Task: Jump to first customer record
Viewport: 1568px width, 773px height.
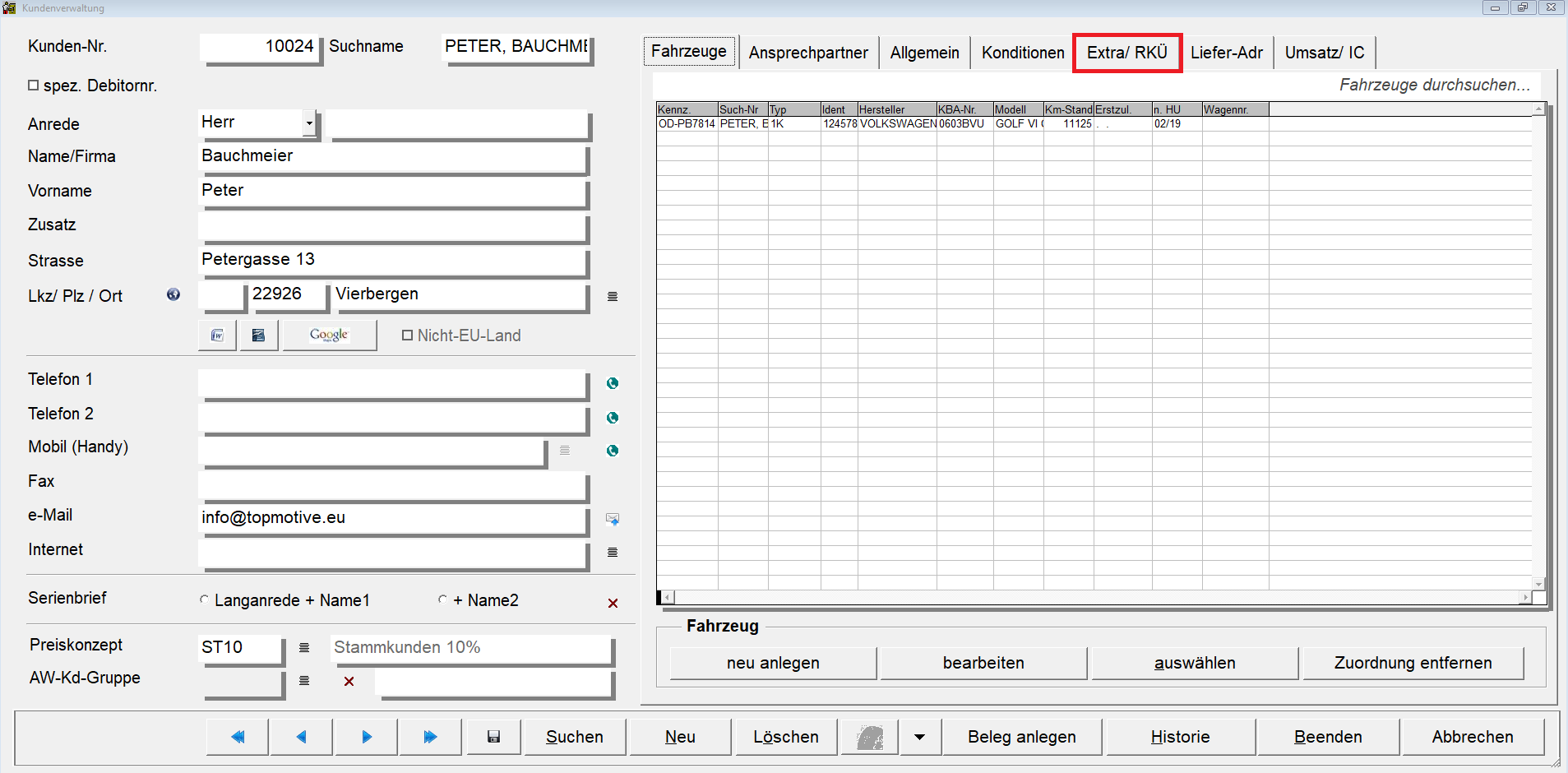Action: tap(238, 737)
